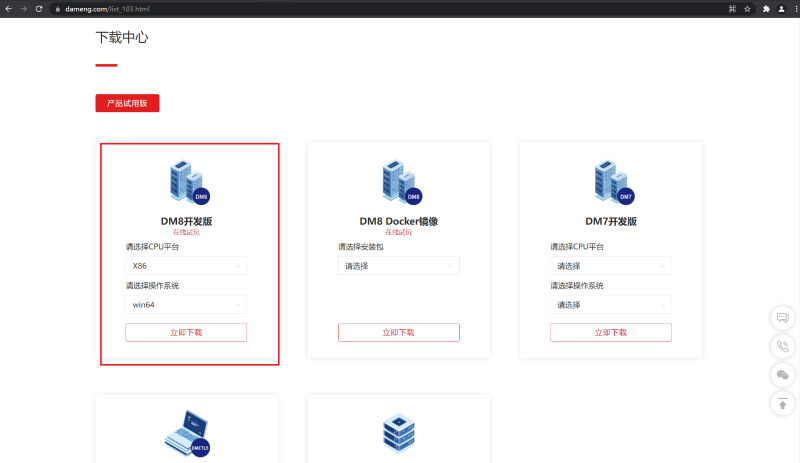Click the phone contact floating icon
Screen dimensions: 800x463
click(783, 347)
